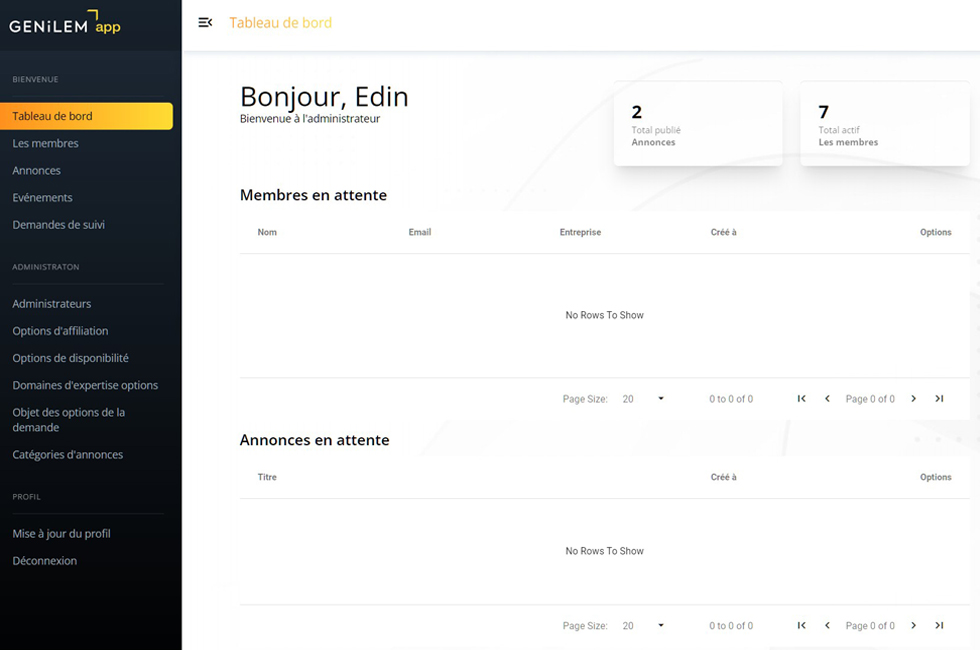
Task: Click the Déconnexion link to log out
Action: click(44, 561)
